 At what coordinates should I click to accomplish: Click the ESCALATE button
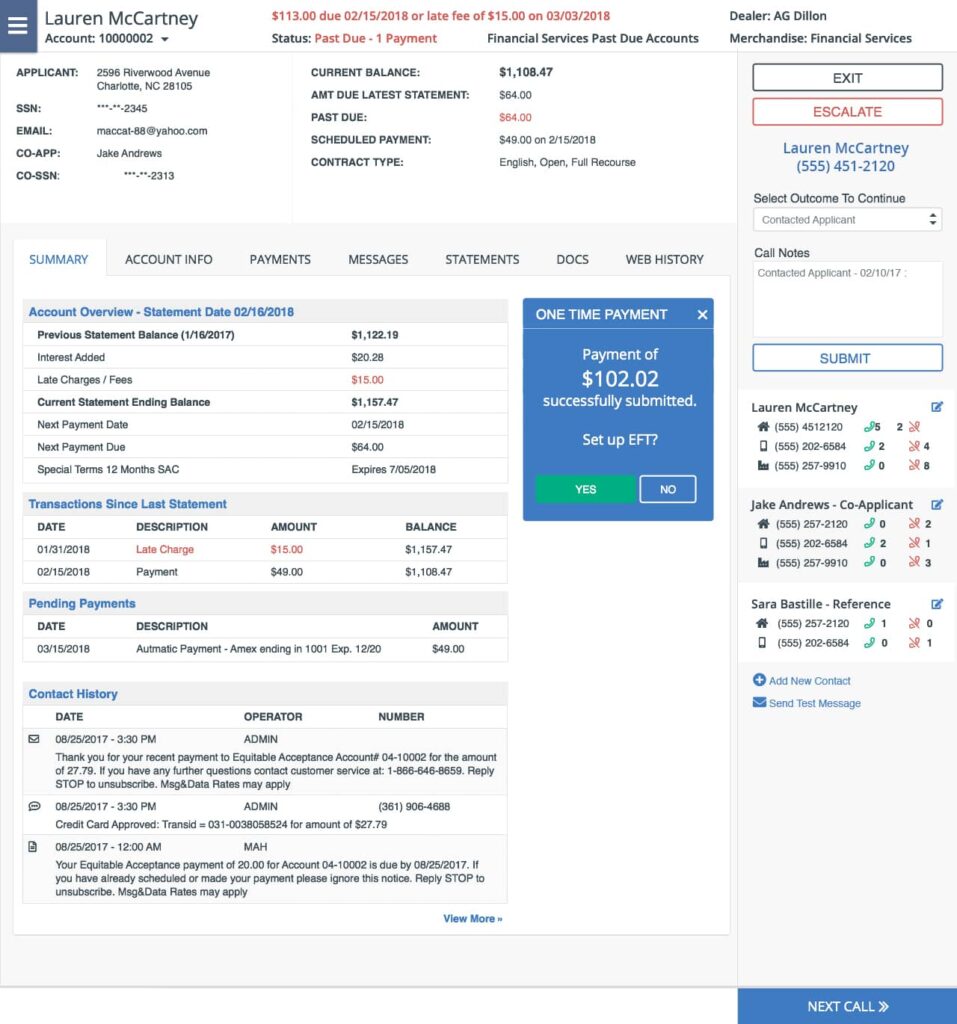point(847,111)
